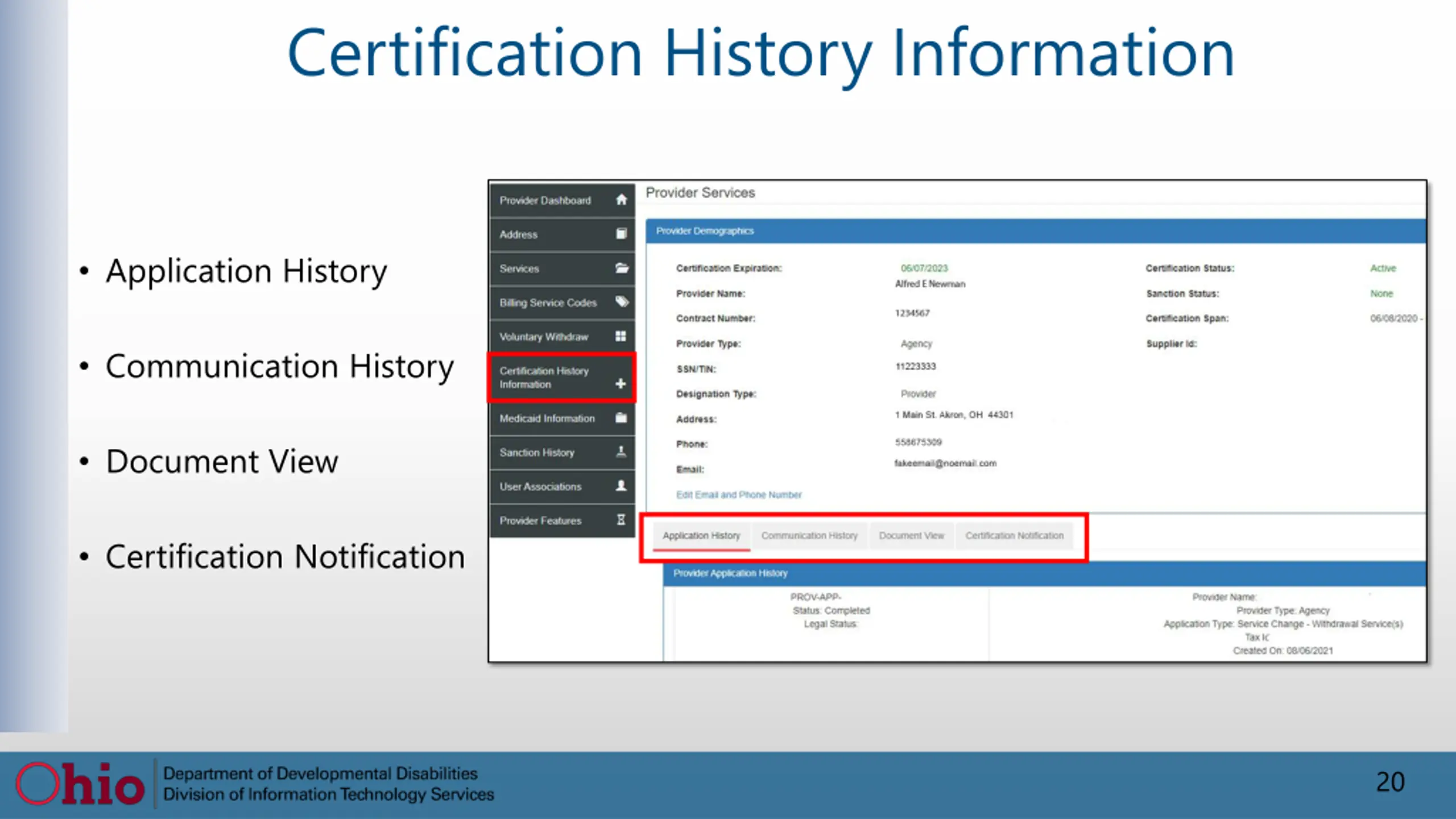Switch to the Application History tab
The image size is (1456, 819).
coord(701,536)
